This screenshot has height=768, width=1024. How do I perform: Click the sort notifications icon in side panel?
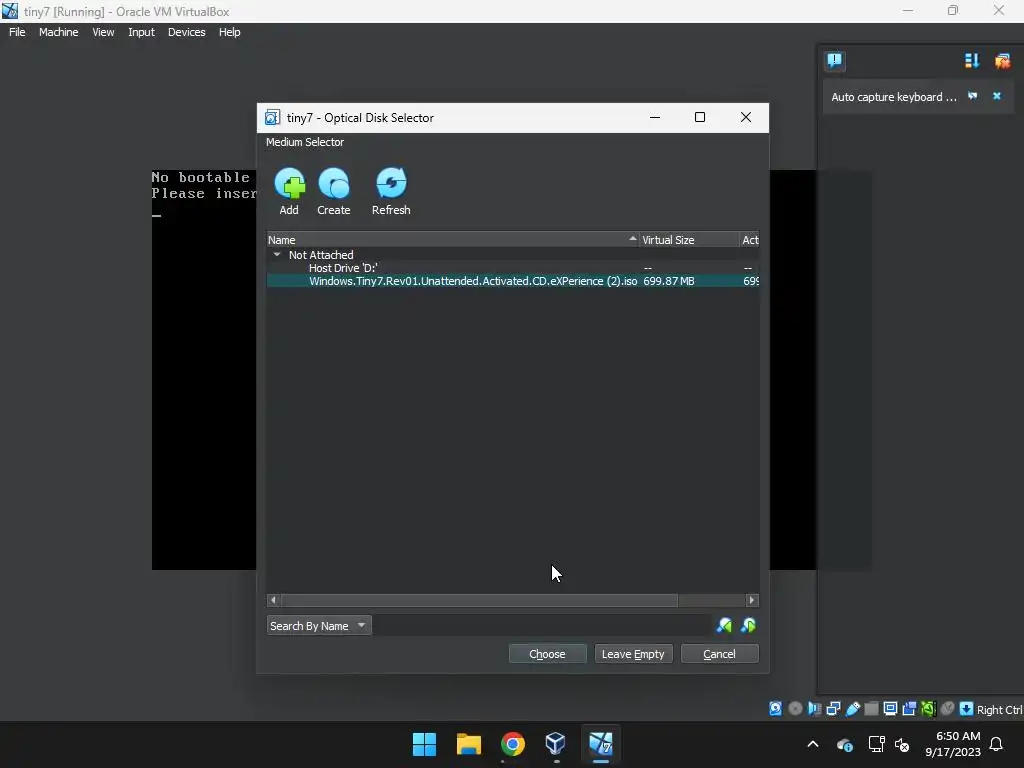972,61
